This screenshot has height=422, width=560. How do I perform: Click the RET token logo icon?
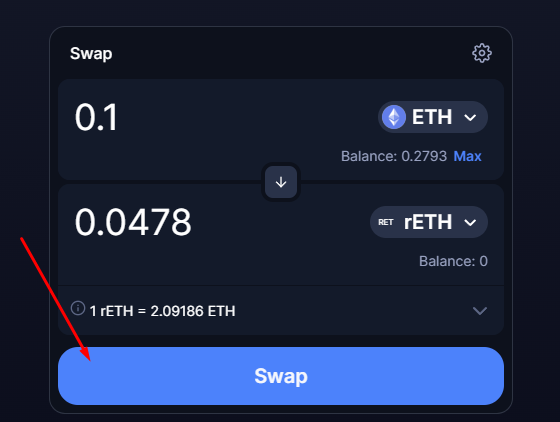pos(386,222)
